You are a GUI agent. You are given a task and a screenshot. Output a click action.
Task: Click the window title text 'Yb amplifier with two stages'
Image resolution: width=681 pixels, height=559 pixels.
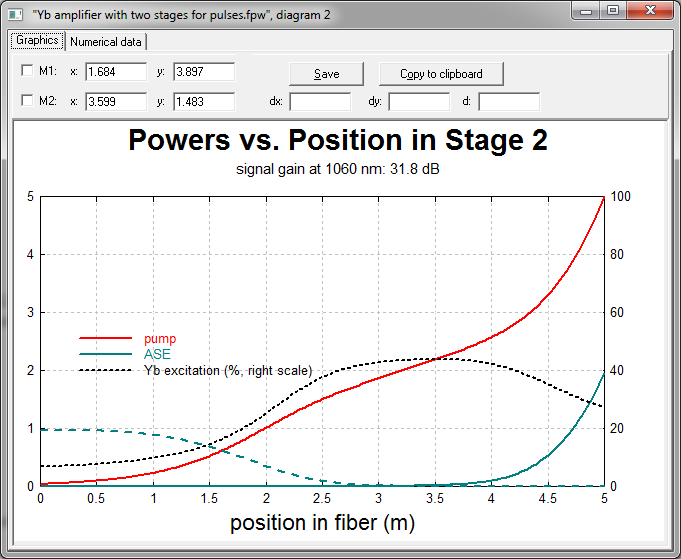tap(120, 15)
